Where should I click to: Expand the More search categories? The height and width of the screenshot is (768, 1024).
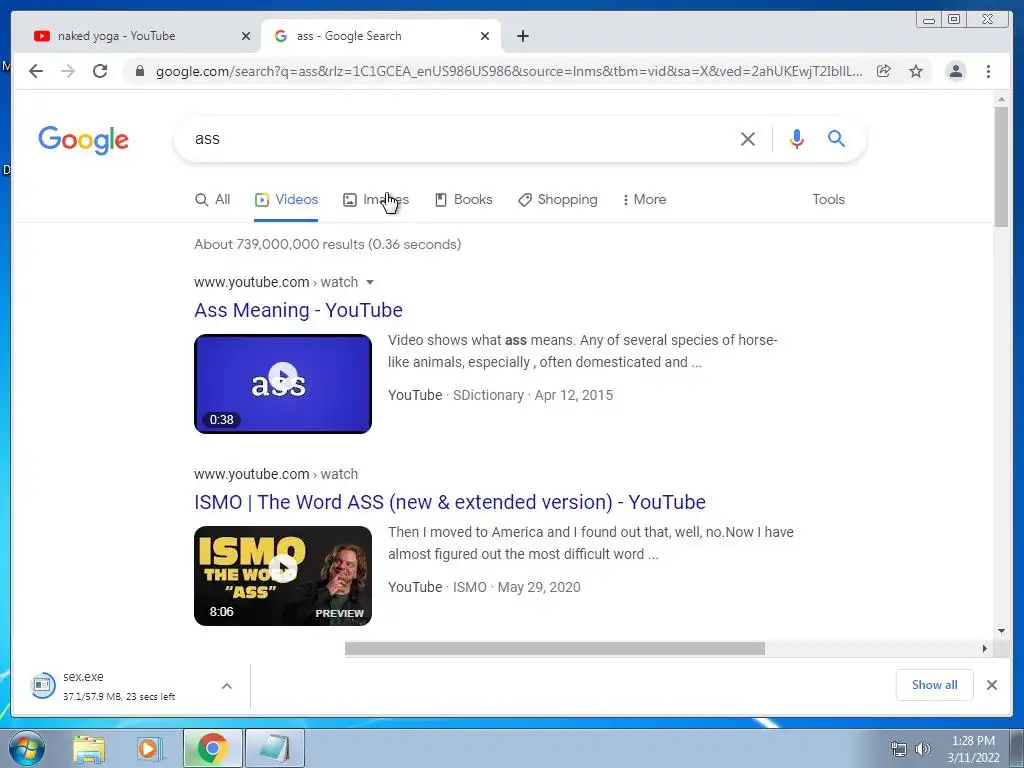pyautogui.click(x=644, y=200)
